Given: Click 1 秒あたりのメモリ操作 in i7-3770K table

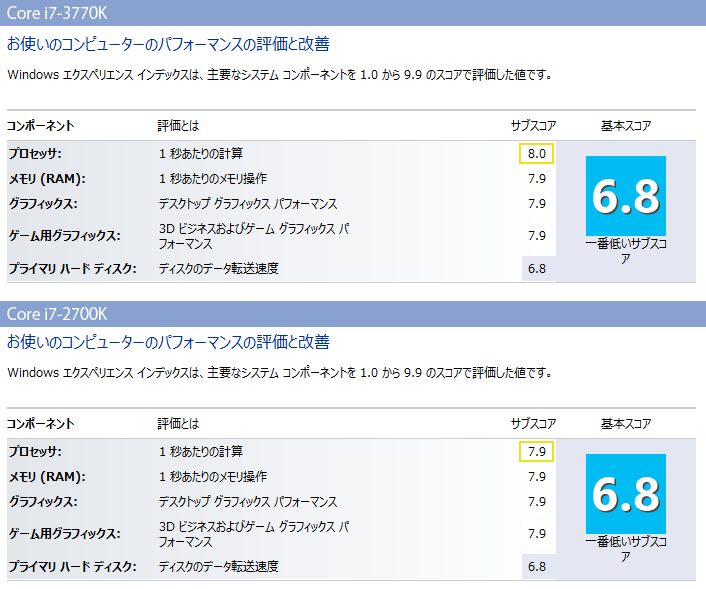Looking at the screenshot, I should 213,179.
